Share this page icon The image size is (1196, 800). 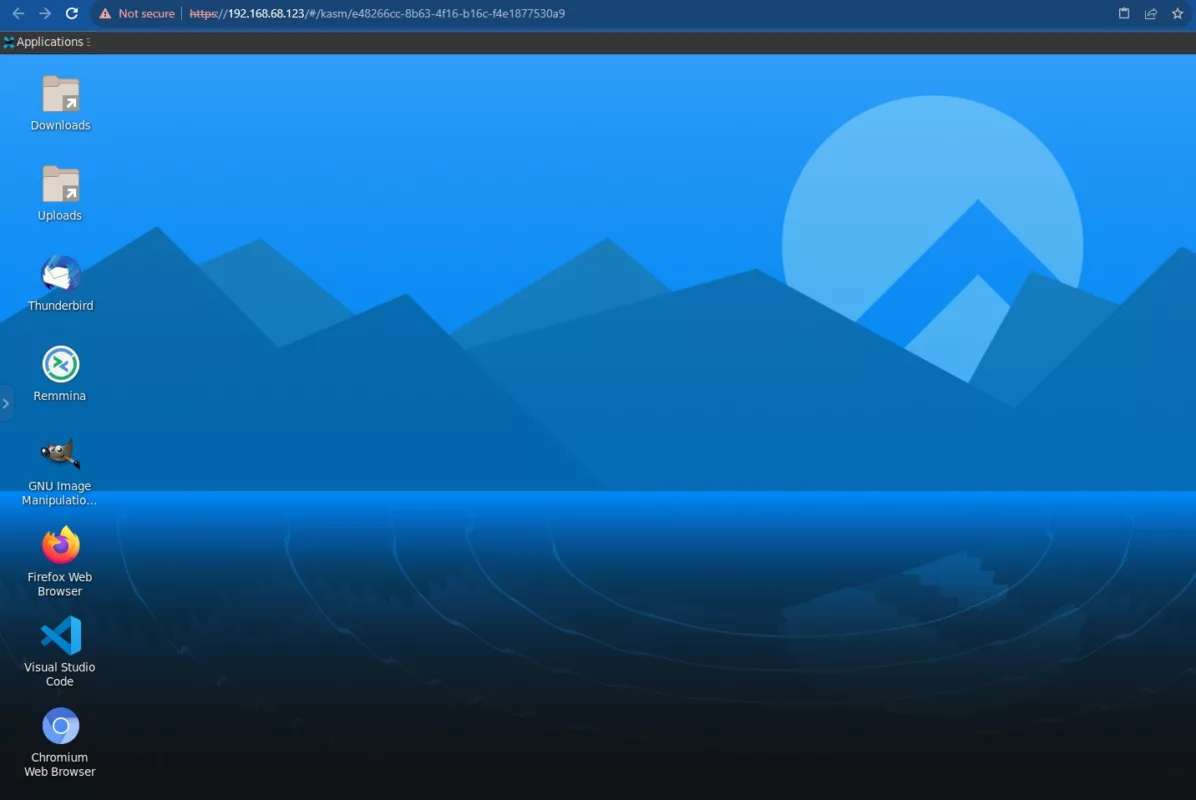(1151, 13)
